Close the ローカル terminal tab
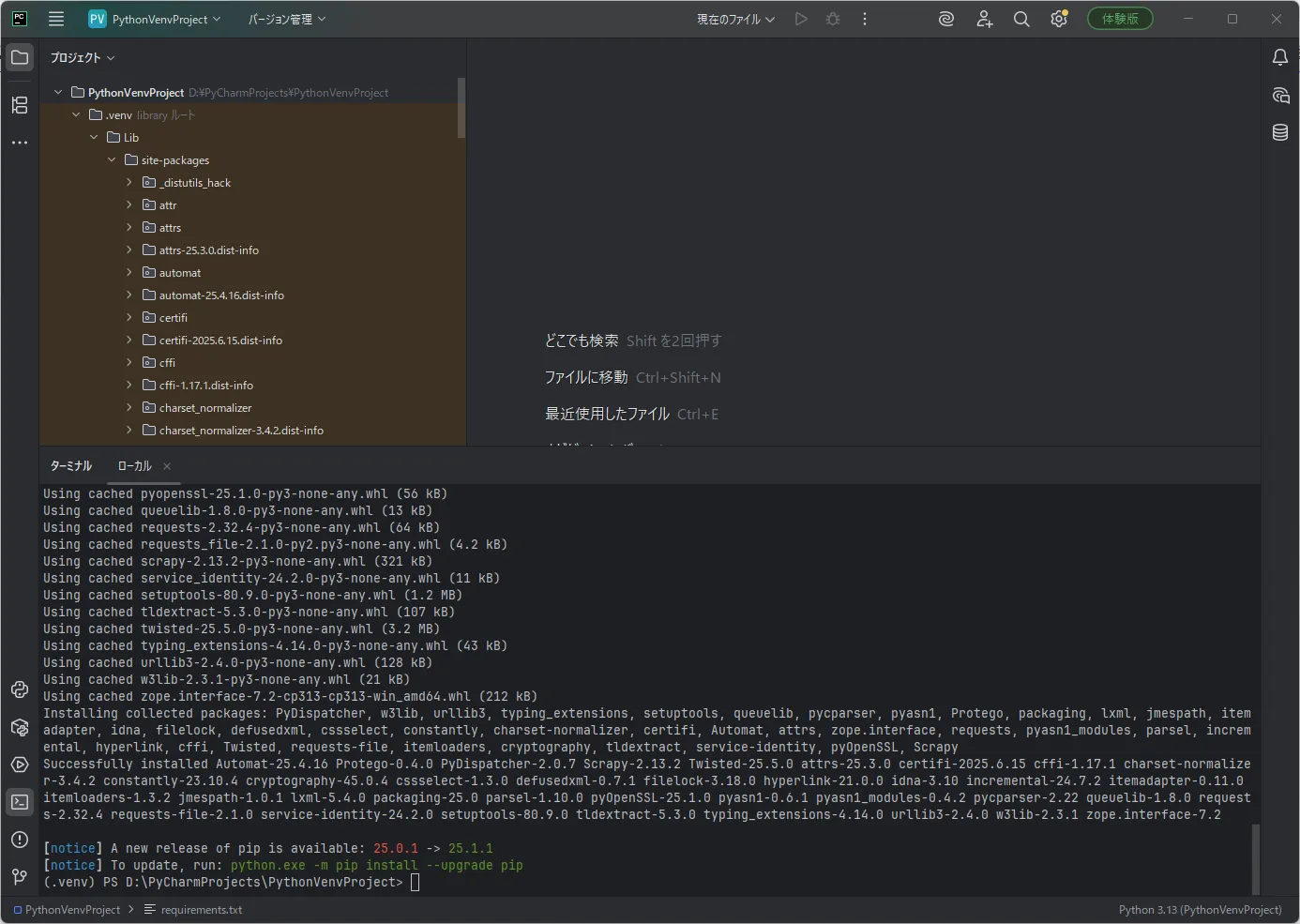The image size is (1300, 924). pos(167,465)
